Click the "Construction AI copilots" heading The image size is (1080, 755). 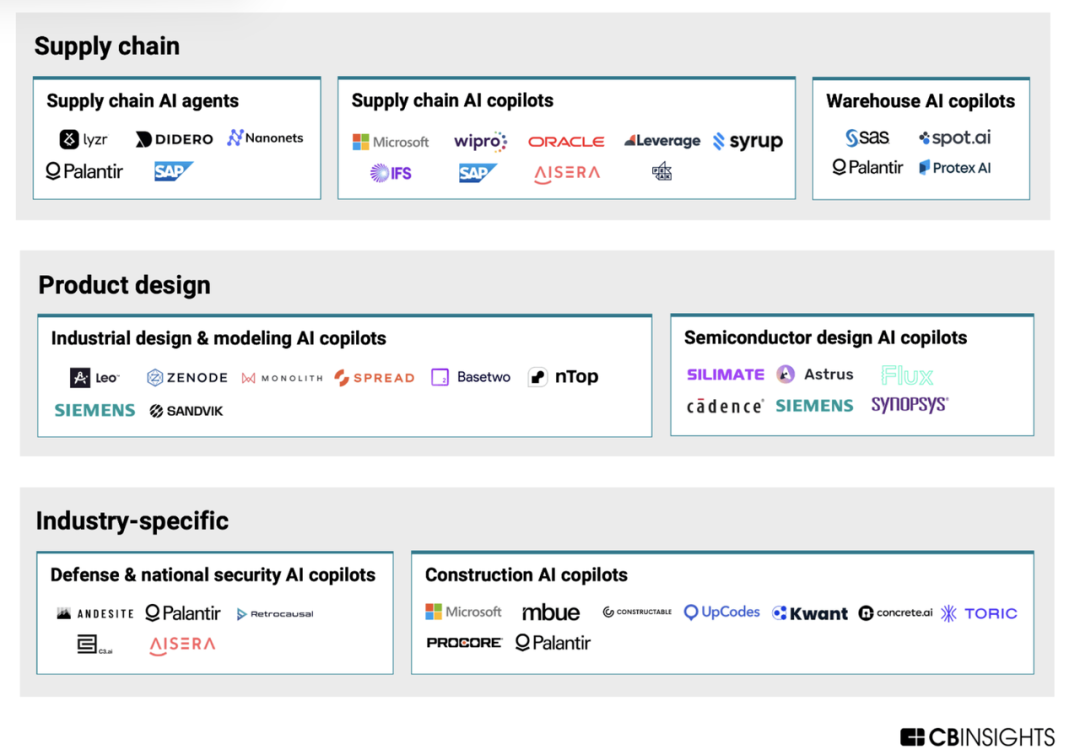click(x=526, y=575)
